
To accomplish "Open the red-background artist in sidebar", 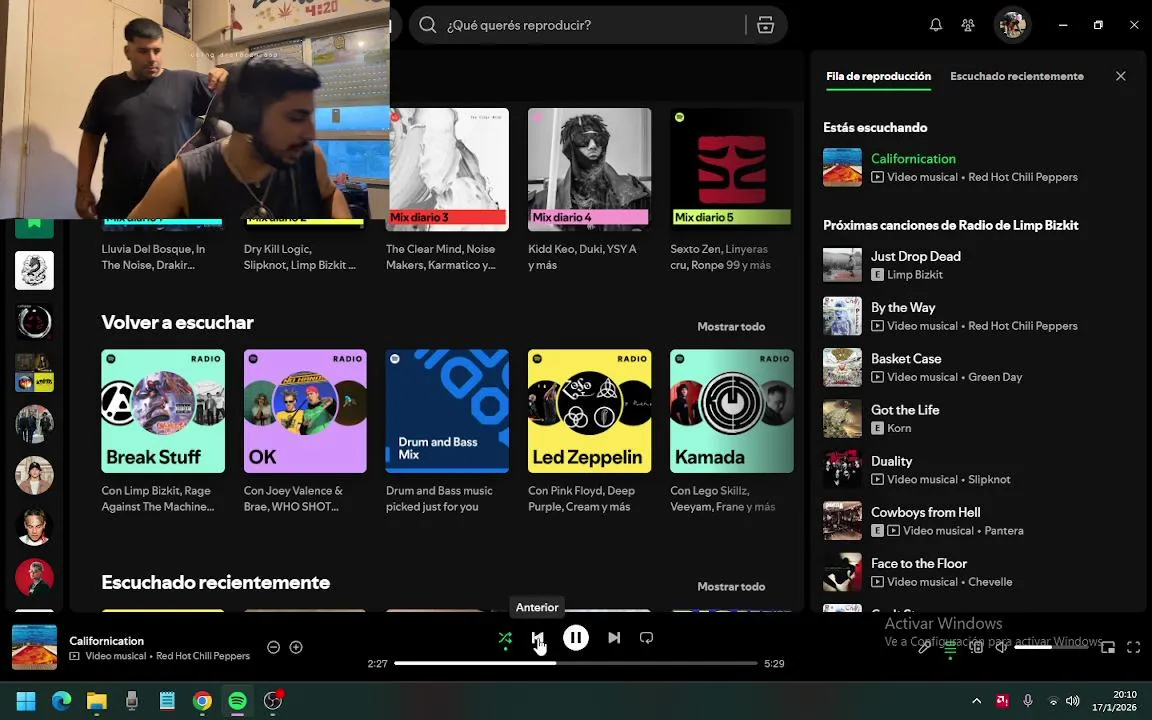I will coord(35,577).
